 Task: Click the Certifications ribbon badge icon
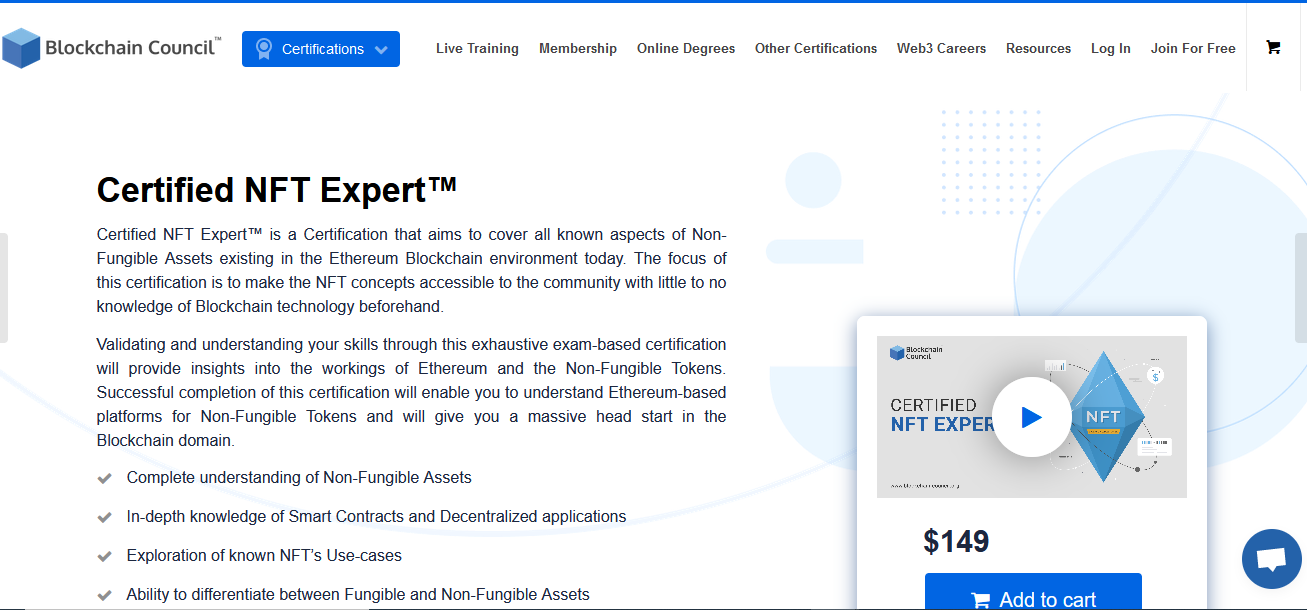pyautogui.click(x=263, y=48)
